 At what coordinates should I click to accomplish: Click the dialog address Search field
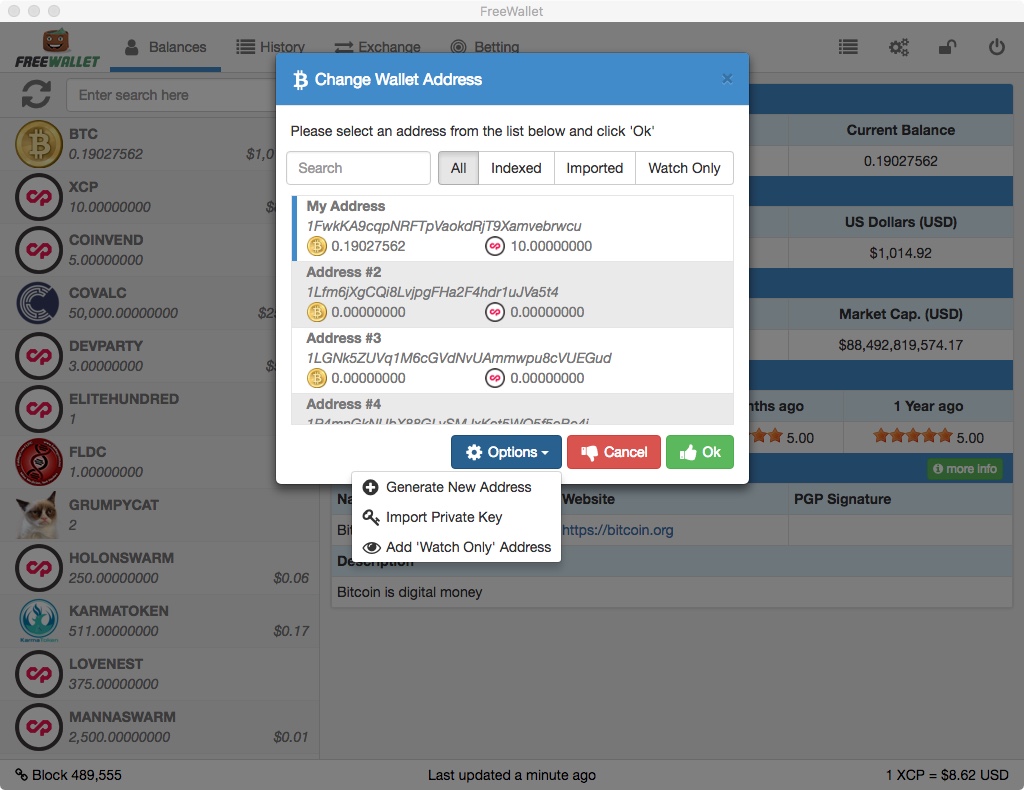[x=359, y=168]
